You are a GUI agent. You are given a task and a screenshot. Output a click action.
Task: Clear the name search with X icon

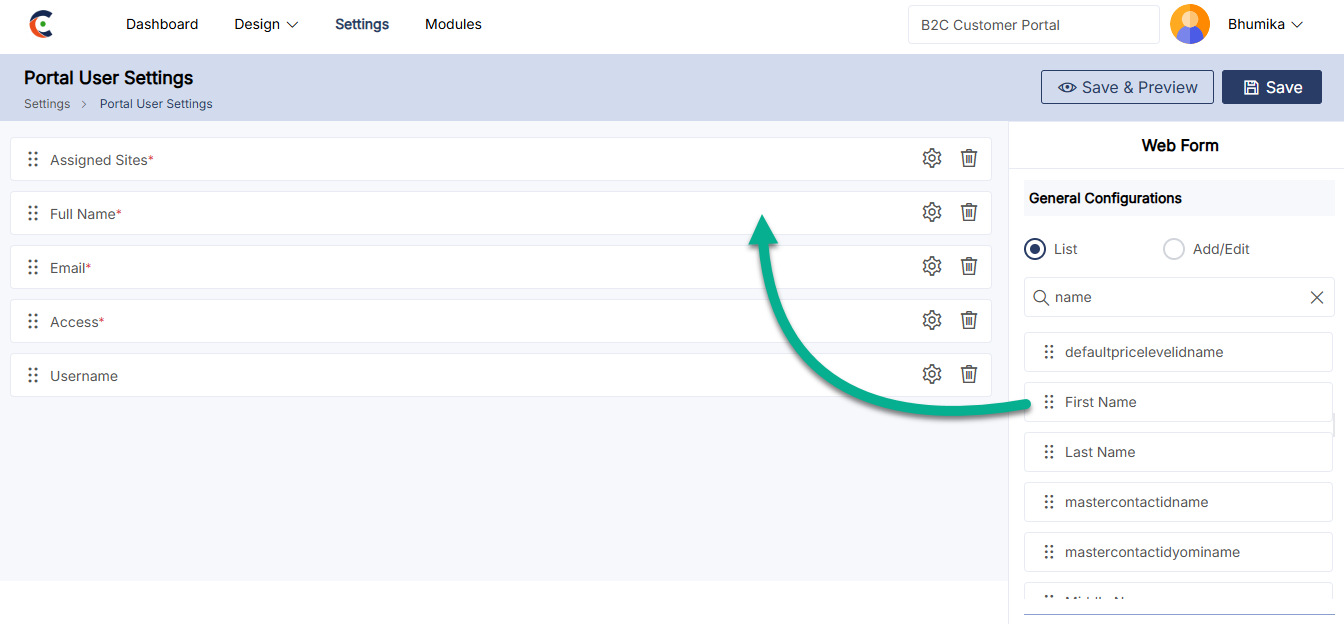1316,297
